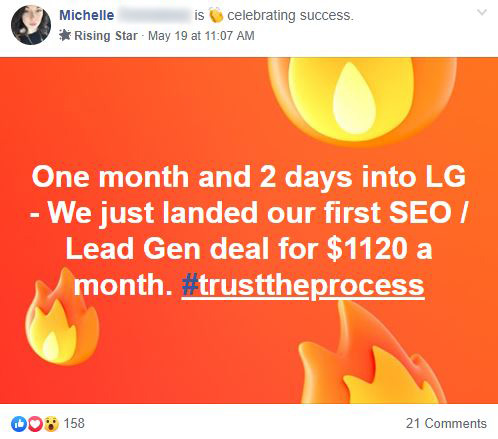The height and width of the screenshot is (439, 498).
Task: Click the orange post background image
Action: (x=249, y=230)
